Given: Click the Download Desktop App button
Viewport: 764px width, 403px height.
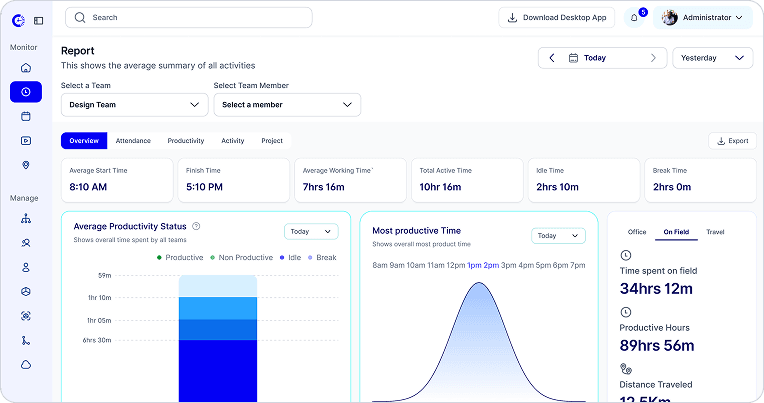Looking at the screenshot, I should point(556,18).
